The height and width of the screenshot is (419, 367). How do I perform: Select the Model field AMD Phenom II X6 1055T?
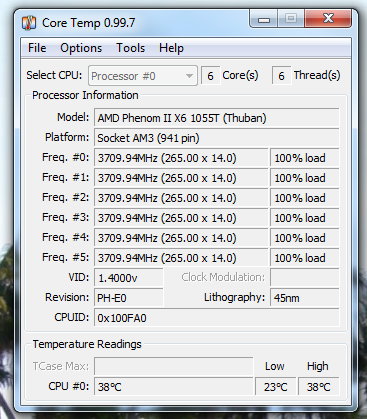217,118
